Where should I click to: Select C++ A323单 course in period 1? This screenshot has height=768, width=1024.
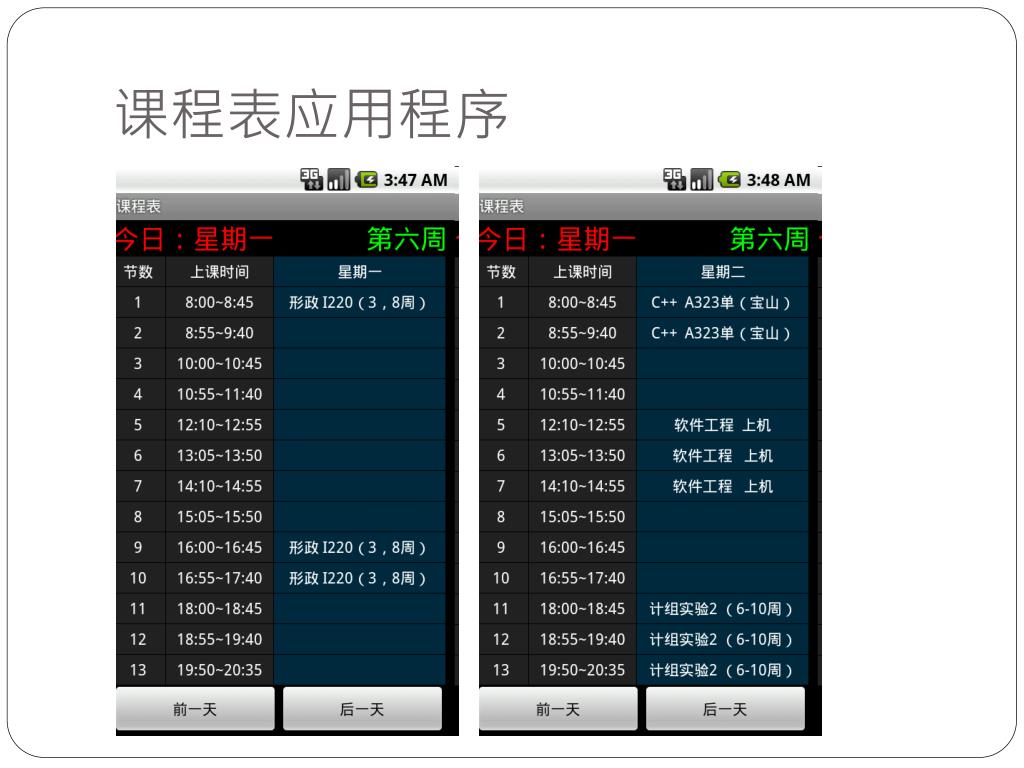pos(723,302)
